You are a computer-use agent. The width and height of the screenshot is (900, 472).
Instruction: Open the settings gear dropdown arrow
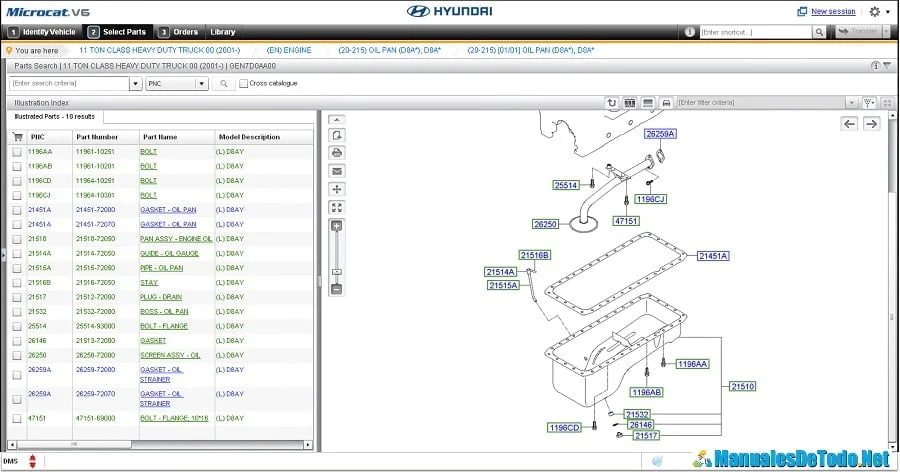click(x=887, y=11)
